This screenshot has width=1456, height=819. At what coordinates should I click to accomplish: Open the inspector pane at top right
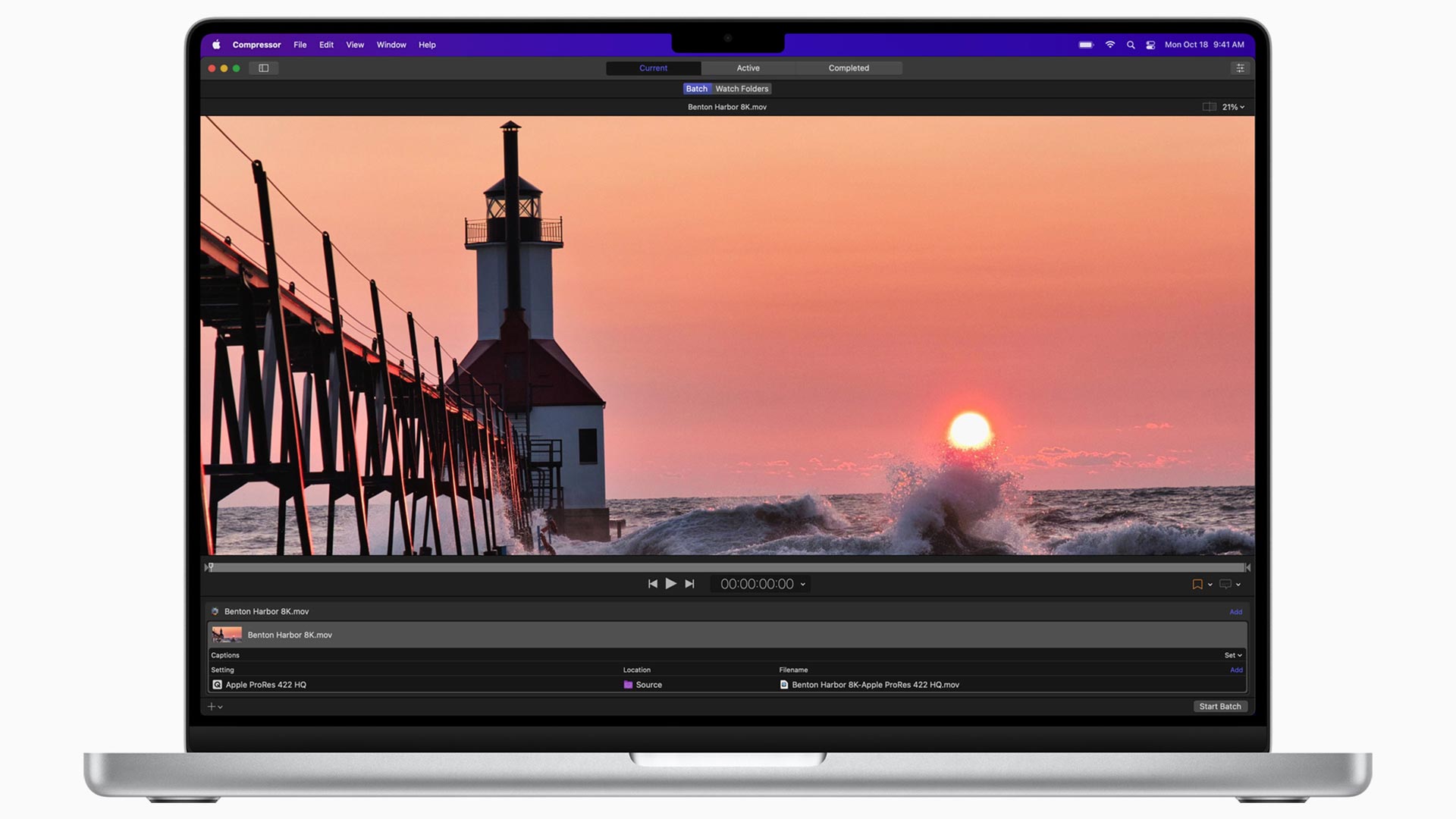click(x=1241, y=68)
